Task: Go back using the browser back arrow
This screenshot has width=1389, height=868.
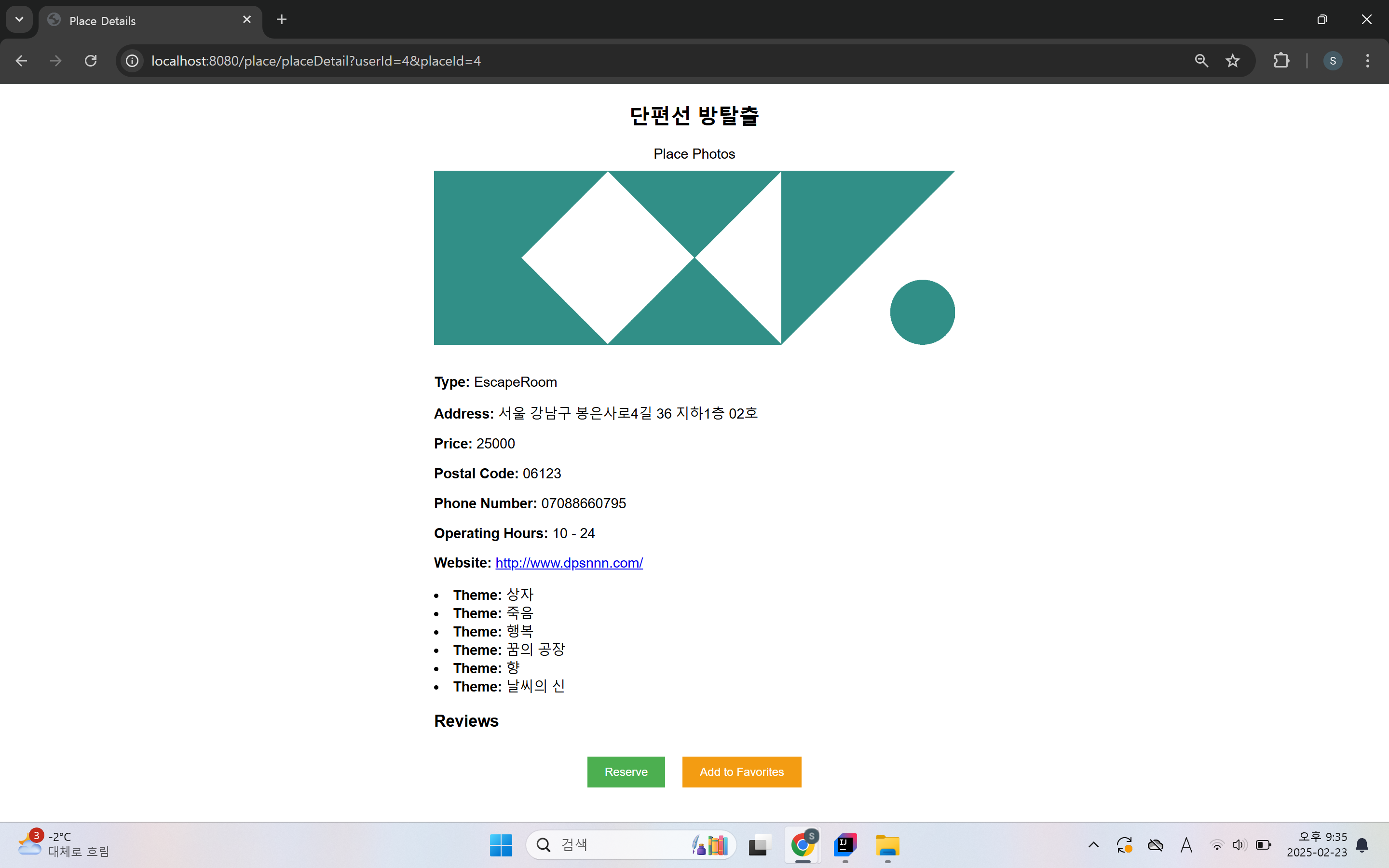Action: pos(21,61)
